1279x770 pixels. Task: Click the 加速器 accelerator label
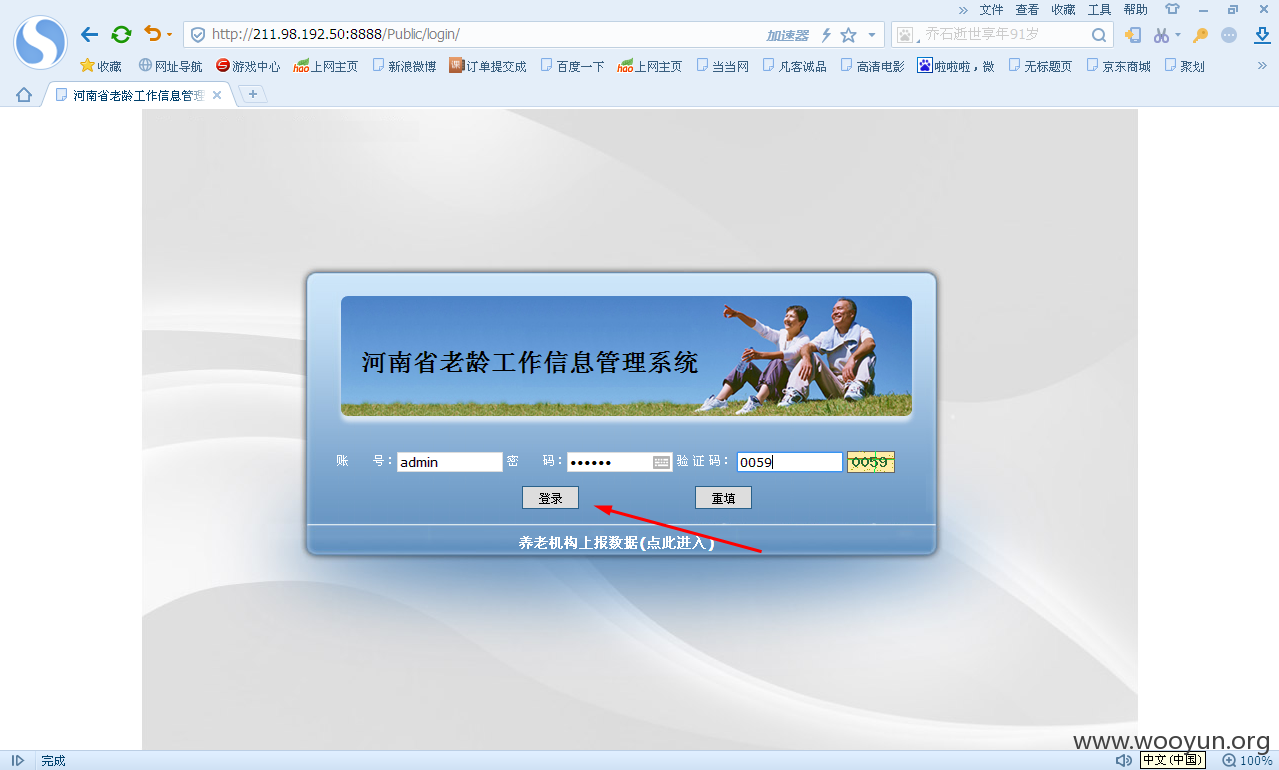787,35
